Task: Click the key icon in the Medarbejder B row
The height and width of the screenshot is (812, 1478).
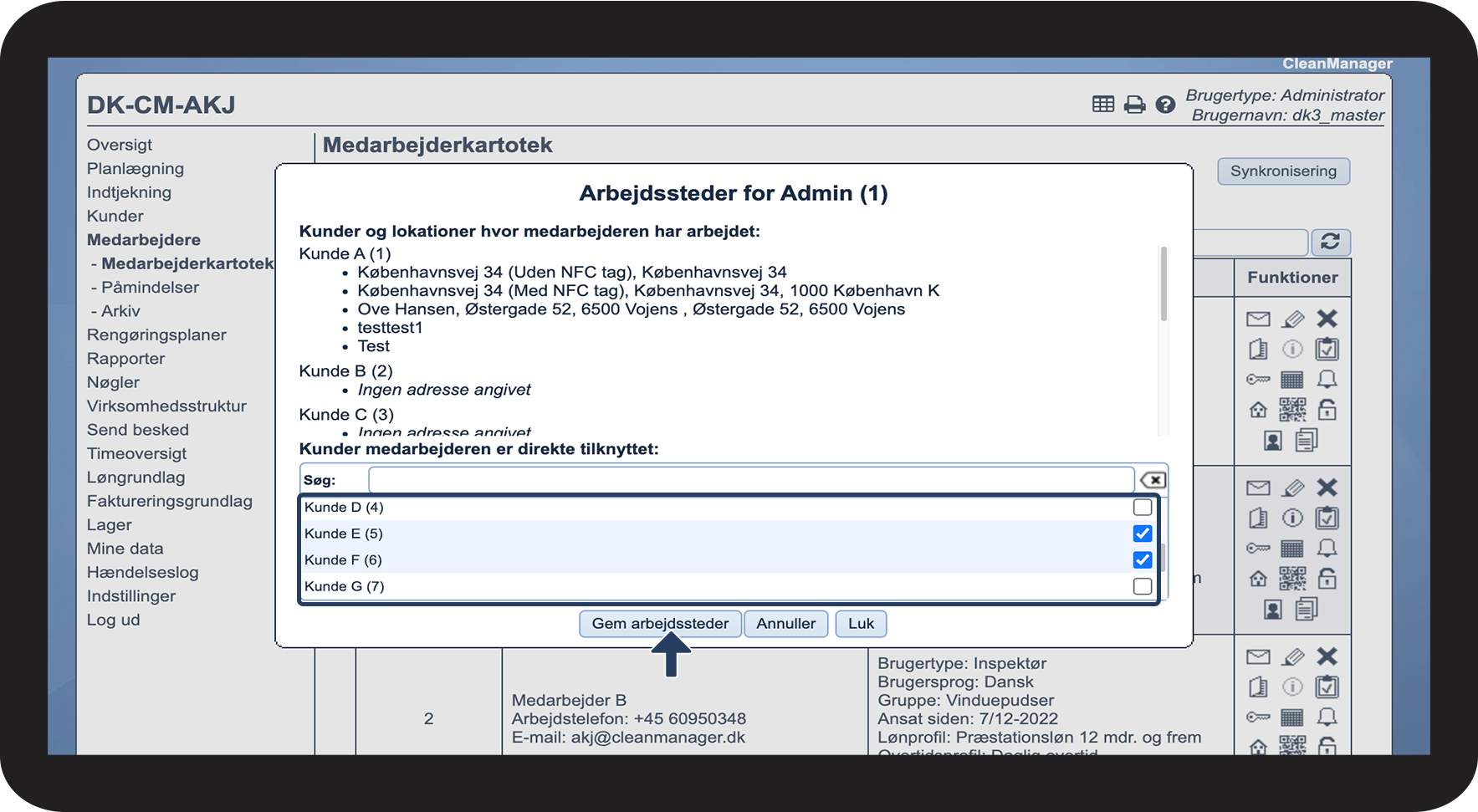Action: click(x=1258, y=718)
